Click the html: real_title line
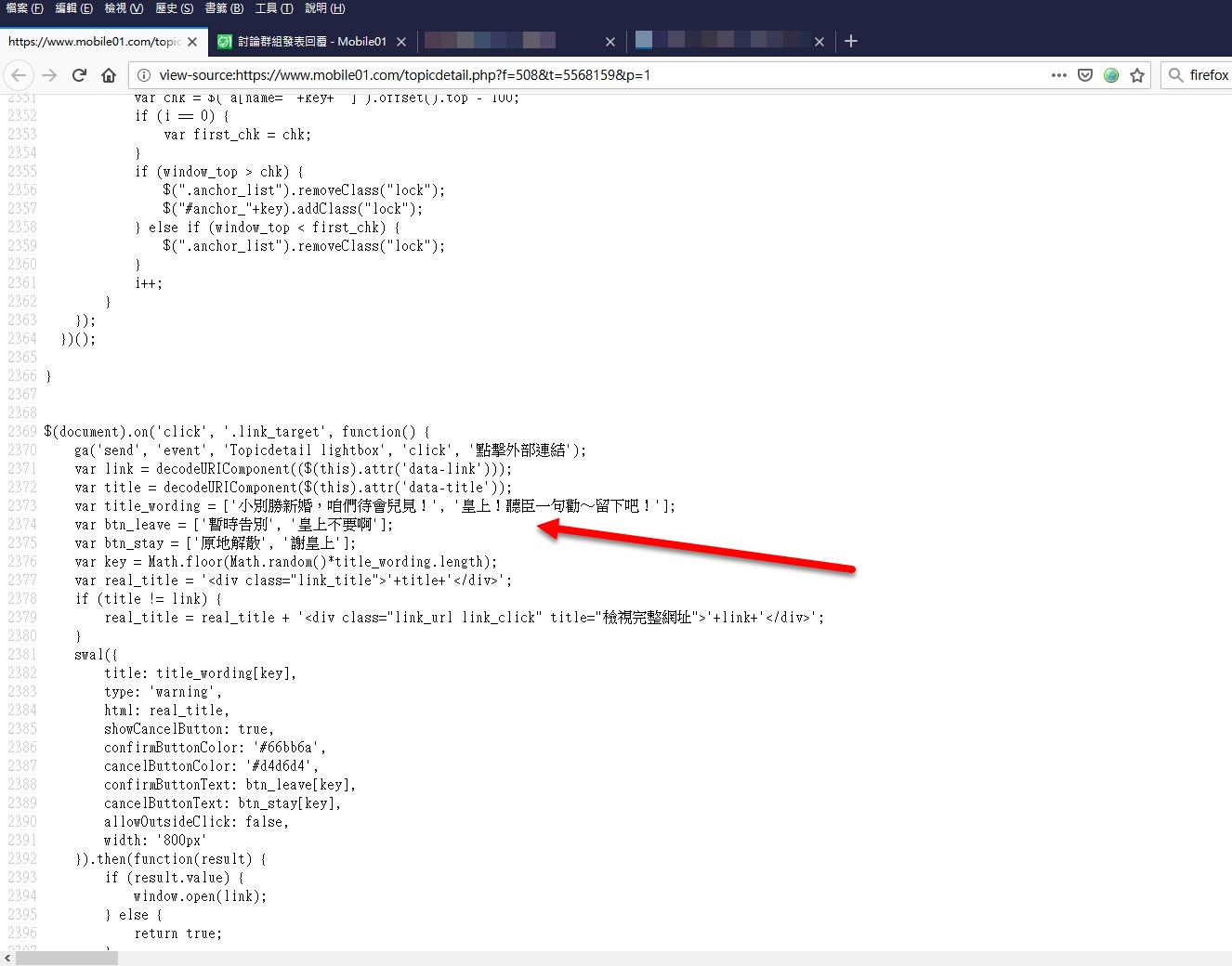The image size is (1232, 966). tap(166, 711)
